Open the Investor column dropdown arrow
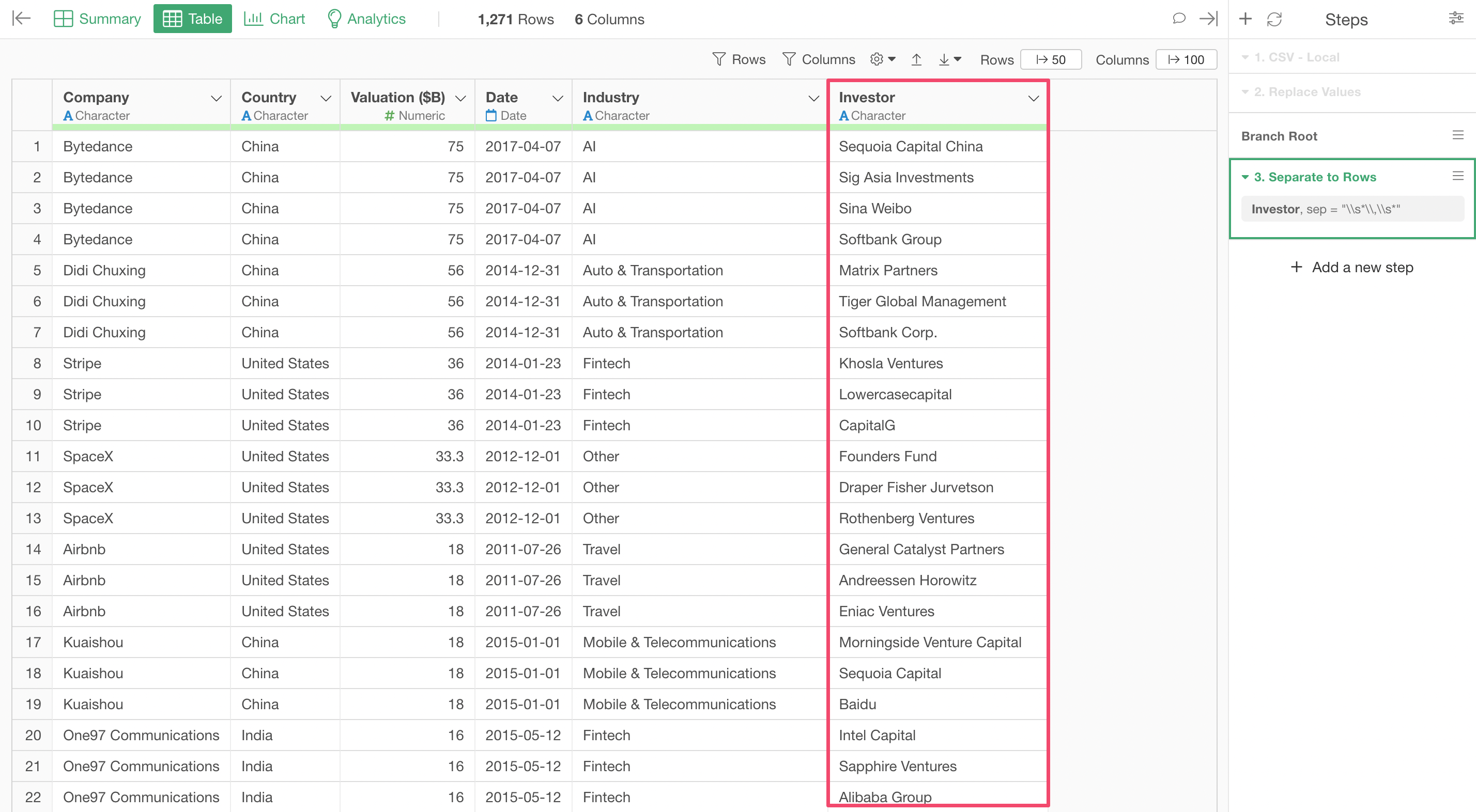Screen dimensions: 1476x812 point(1033,99)
